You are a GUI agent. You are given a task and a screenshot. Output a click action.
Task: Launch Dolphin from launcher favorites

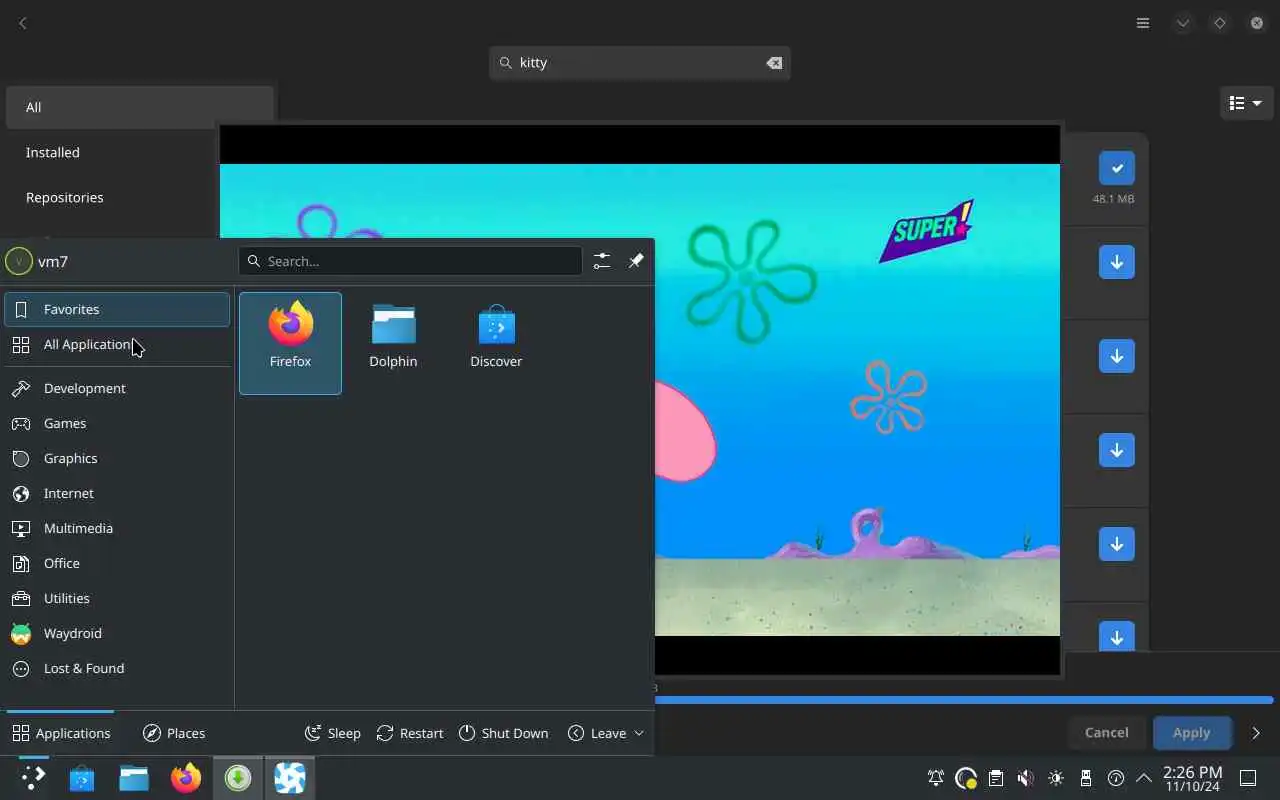(393, 343)
